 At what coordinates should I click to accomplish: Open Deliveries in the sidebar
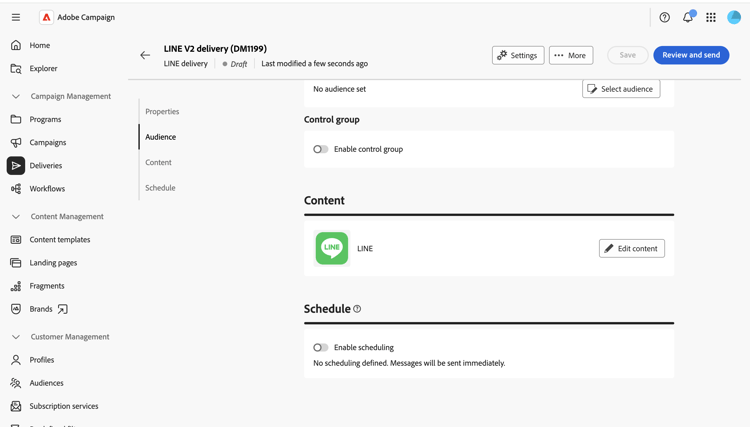coord(46,165)
